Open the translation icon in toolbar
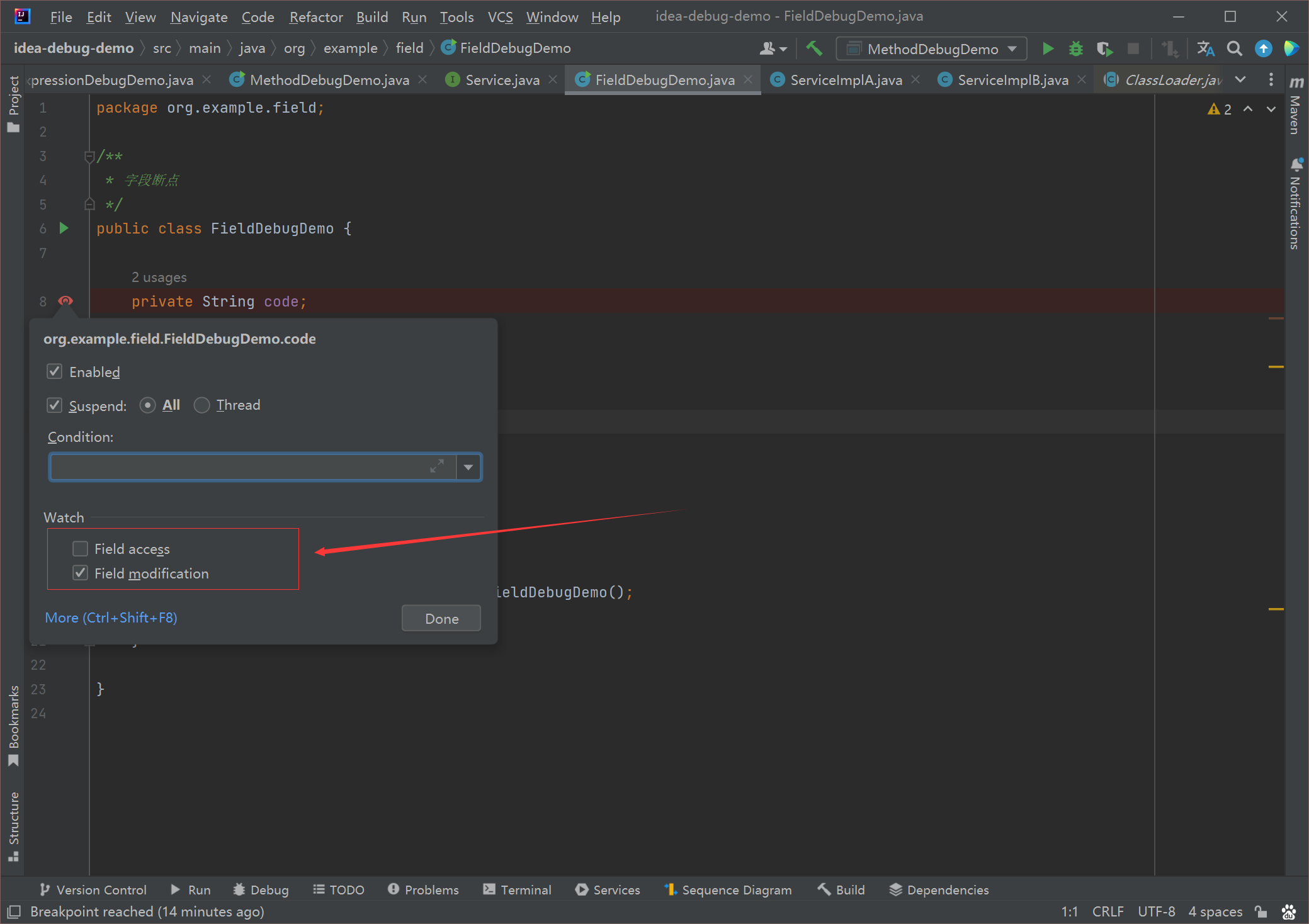Viewport: 1309px width, 924px height. point(1206,48)
